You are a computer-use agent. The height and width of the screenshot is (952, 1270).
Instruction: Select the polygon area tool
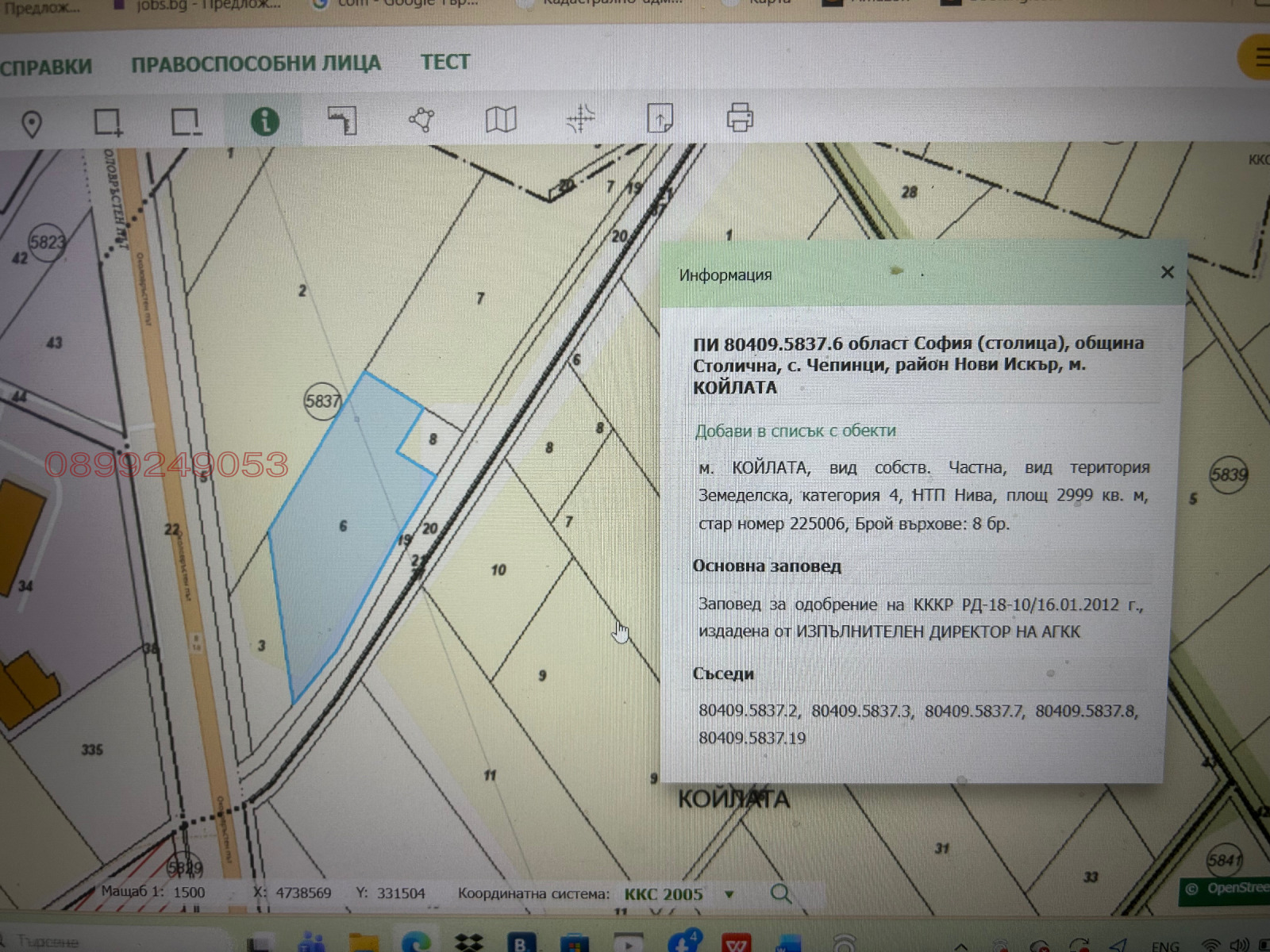[421, 119]
